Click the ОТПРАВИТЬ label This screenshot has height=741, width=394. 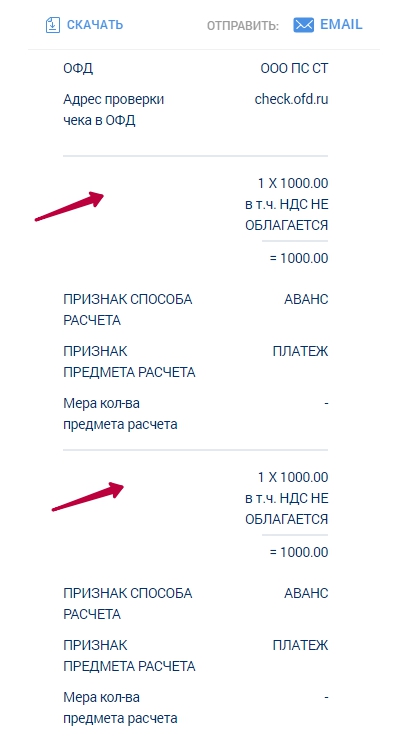pos(243,26)
